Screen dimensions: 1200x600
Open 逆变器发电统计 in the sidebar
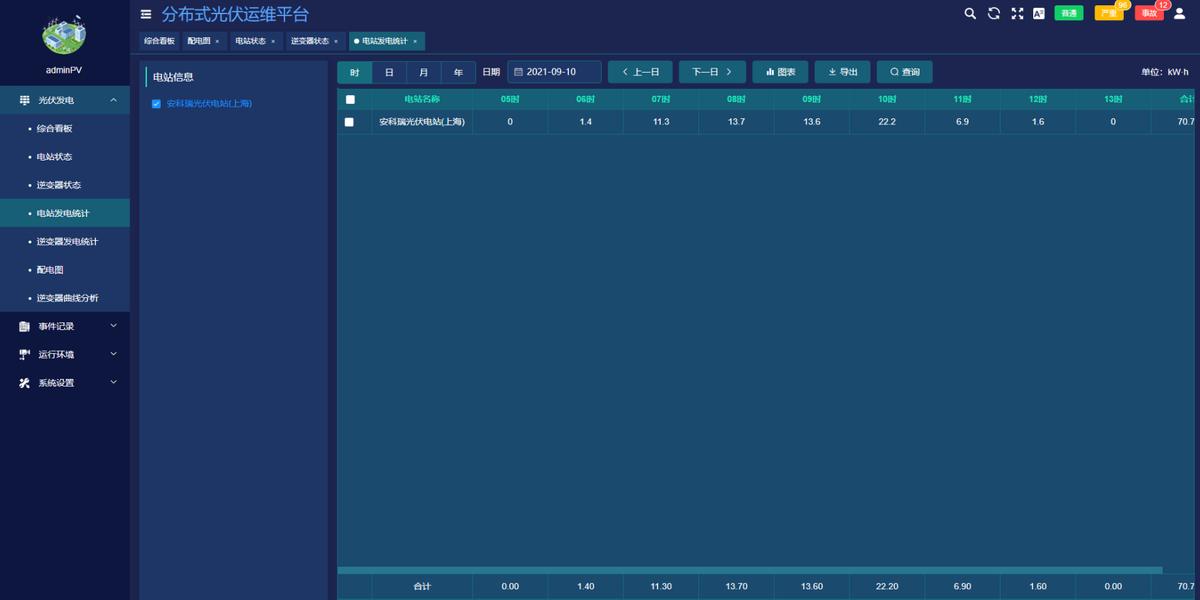67,242
